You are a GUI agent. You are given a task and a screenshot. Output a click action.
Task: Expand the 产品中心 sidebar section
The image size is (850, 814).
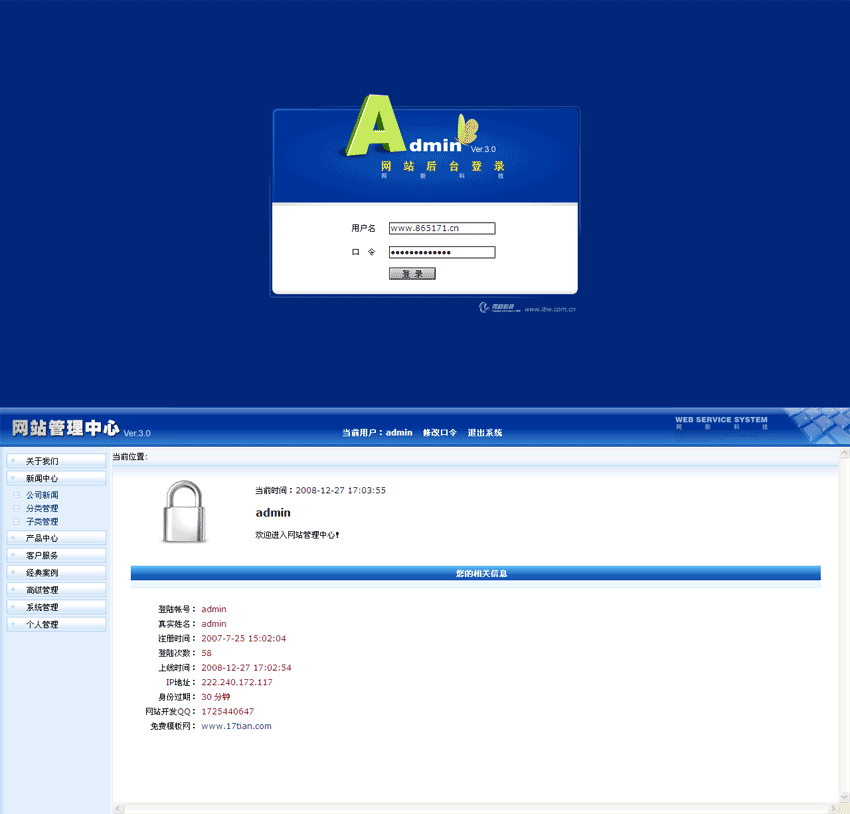55,538
